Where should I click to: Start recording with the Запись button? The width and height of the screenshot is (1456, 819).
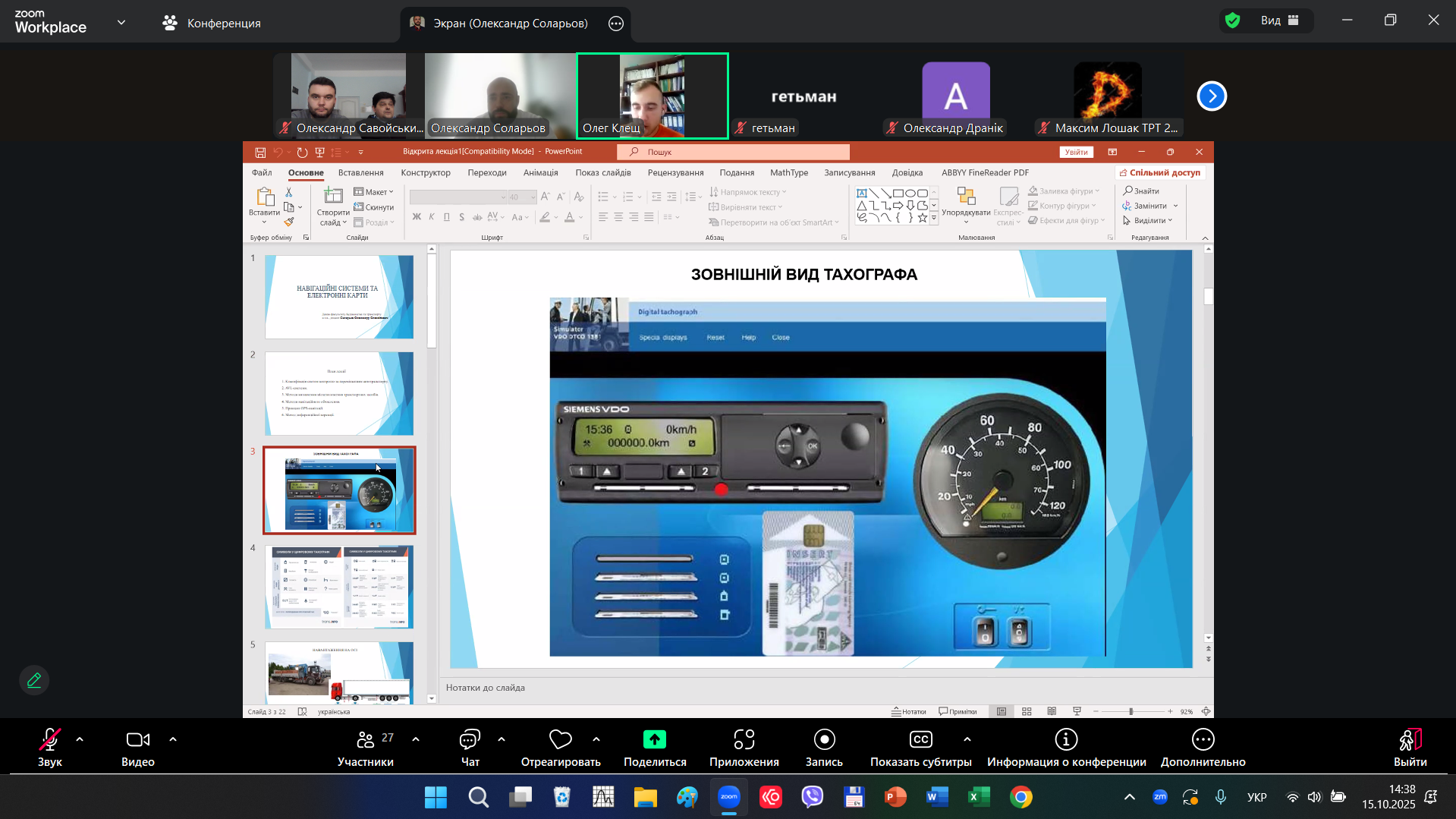point(824,740)
